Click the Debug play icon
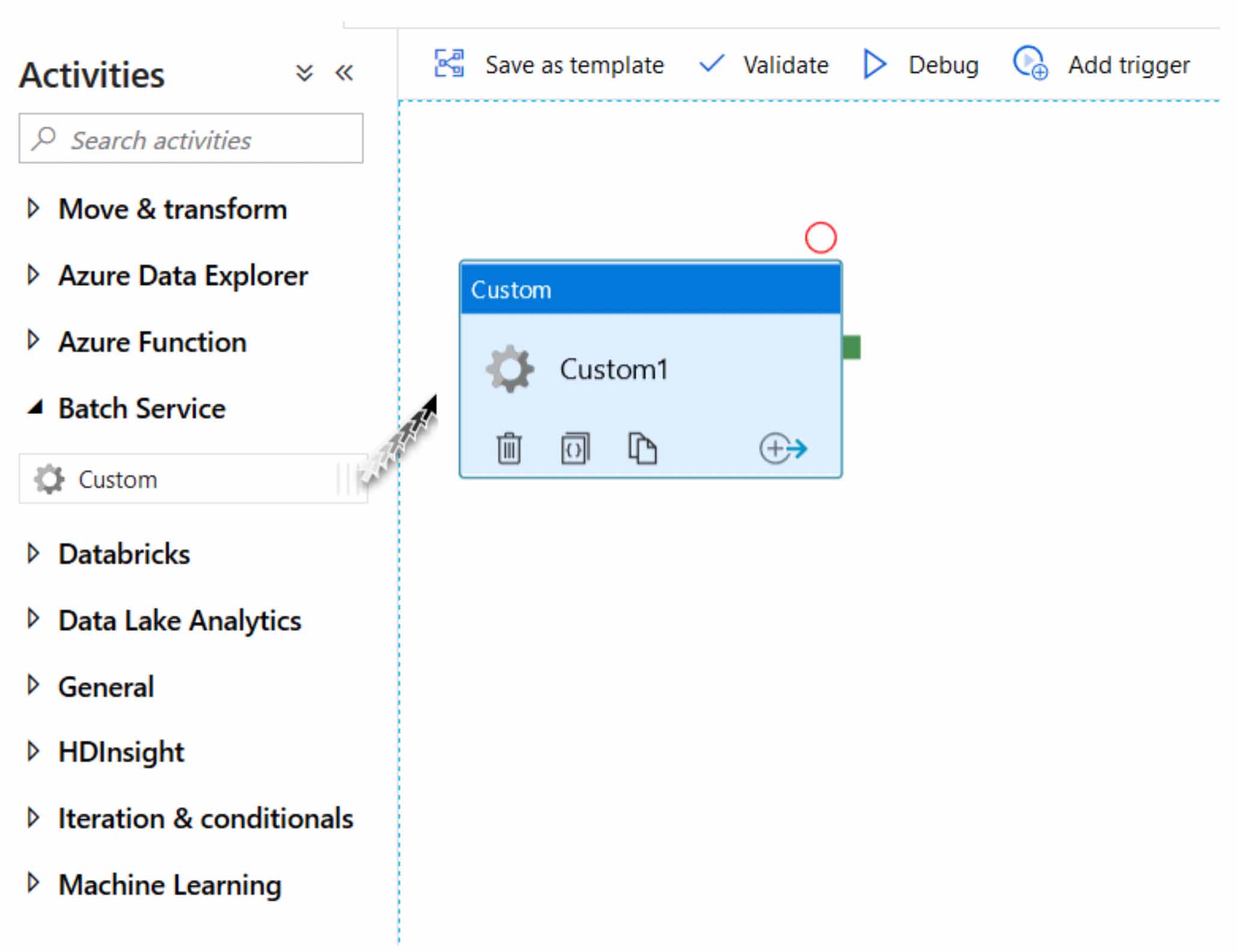 pyautogui.click(x=874, y=64)
